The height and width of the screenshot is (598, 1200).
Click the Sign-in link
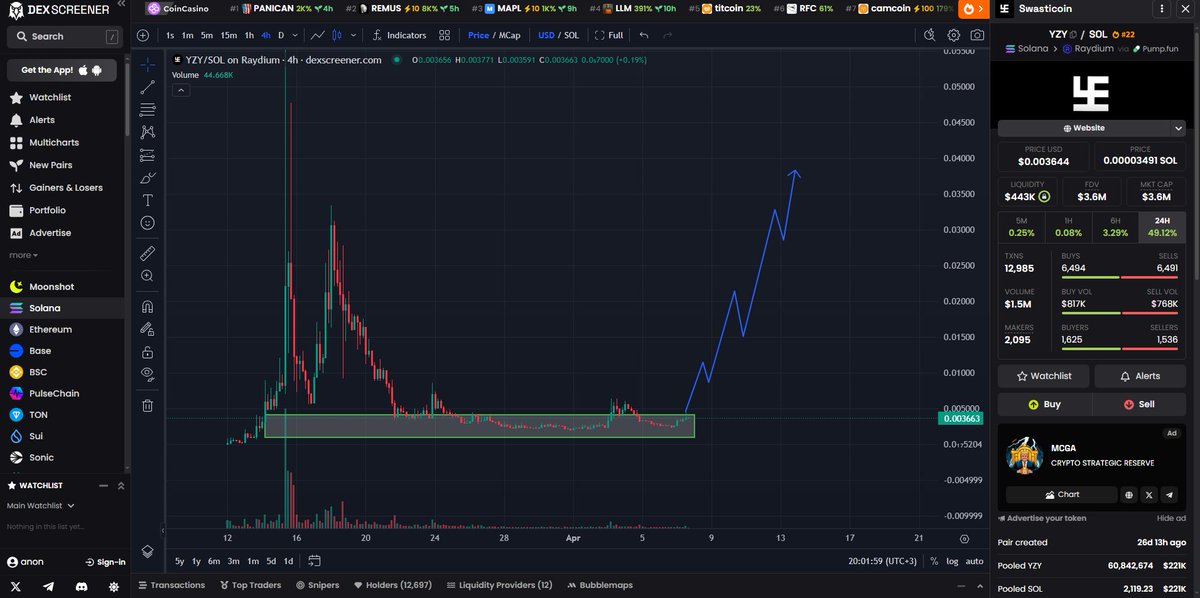tap(105, 562)
